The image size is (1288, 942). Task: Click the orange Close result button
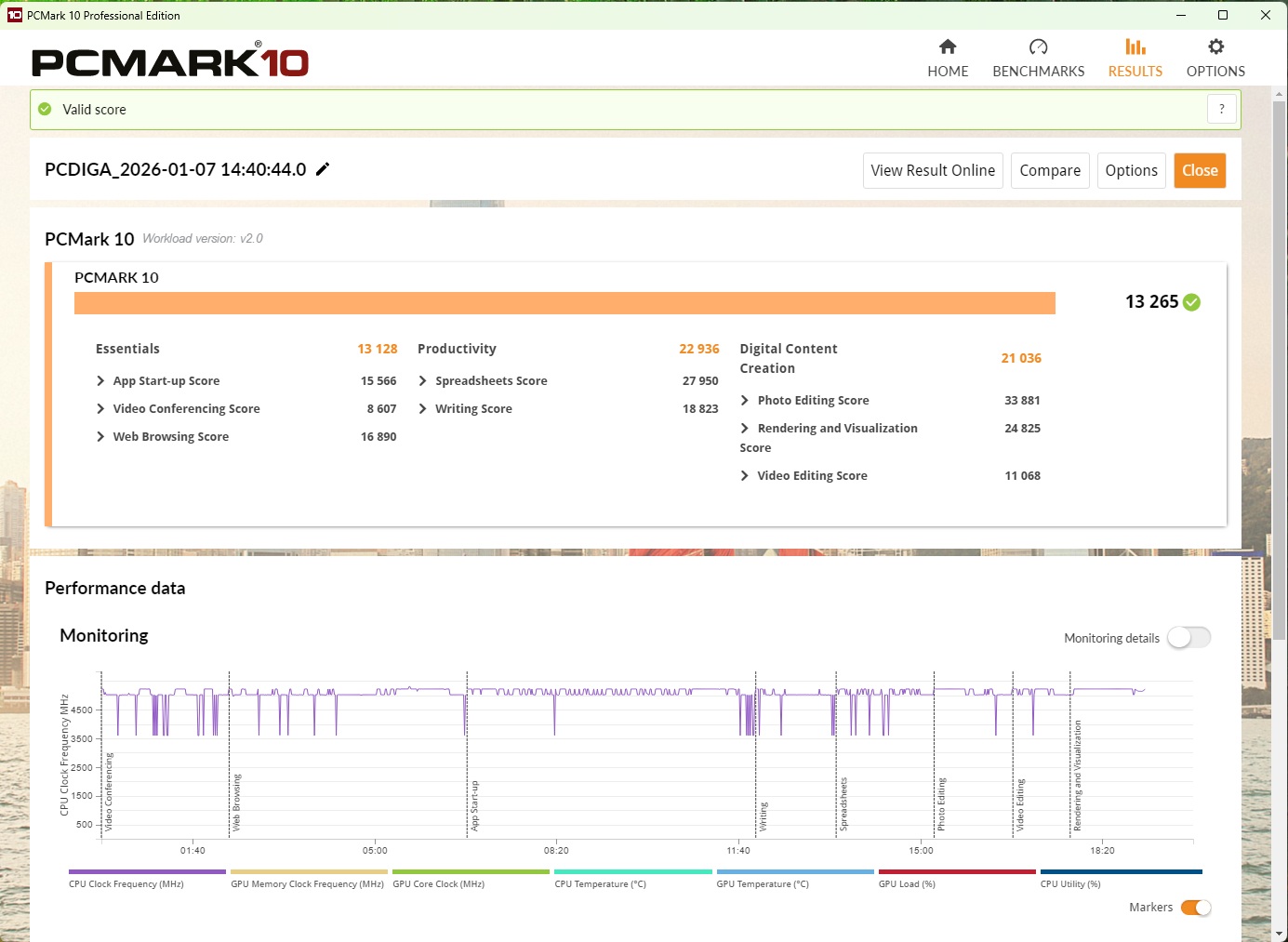1199,171
